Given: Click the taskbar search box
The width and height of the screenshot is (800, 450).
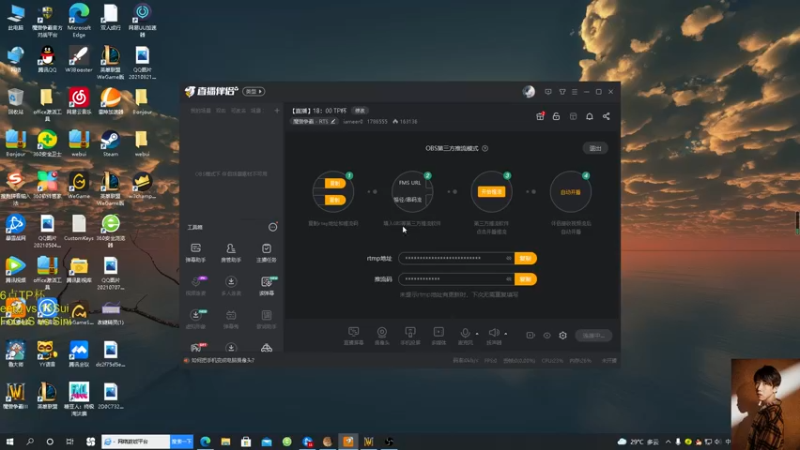Looking at the screenshot, I should [136, 441].
